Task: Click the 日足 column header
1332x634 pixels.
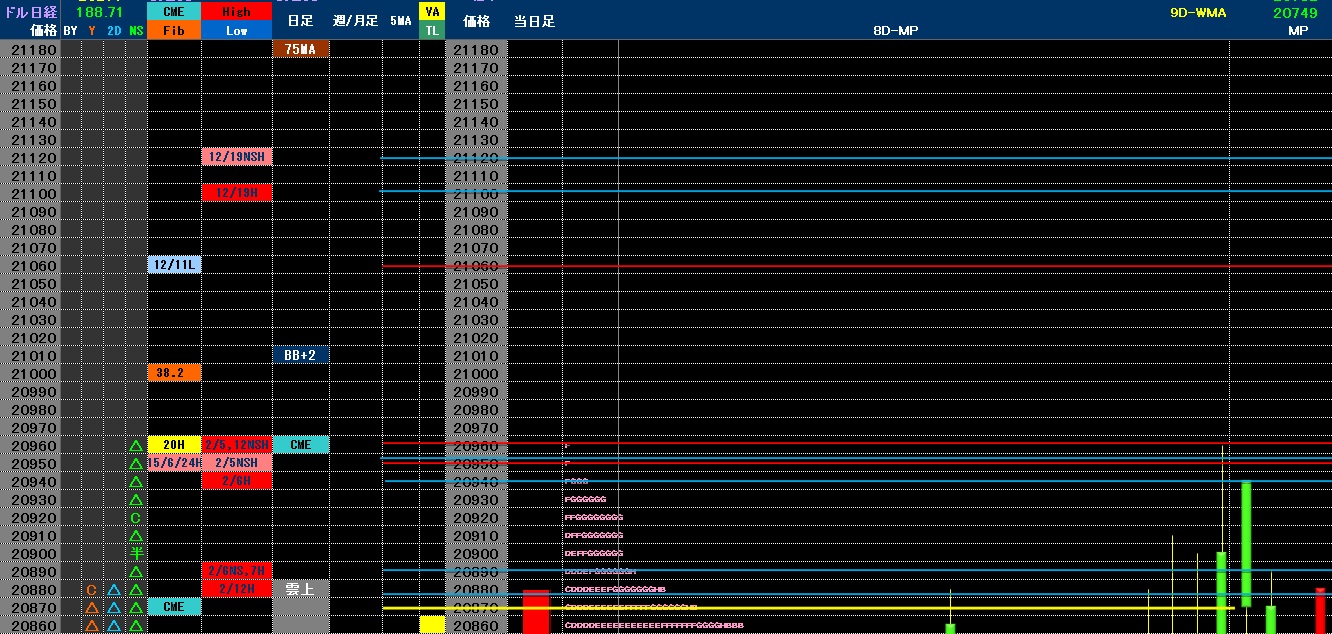Action: (x=301, y=20)
